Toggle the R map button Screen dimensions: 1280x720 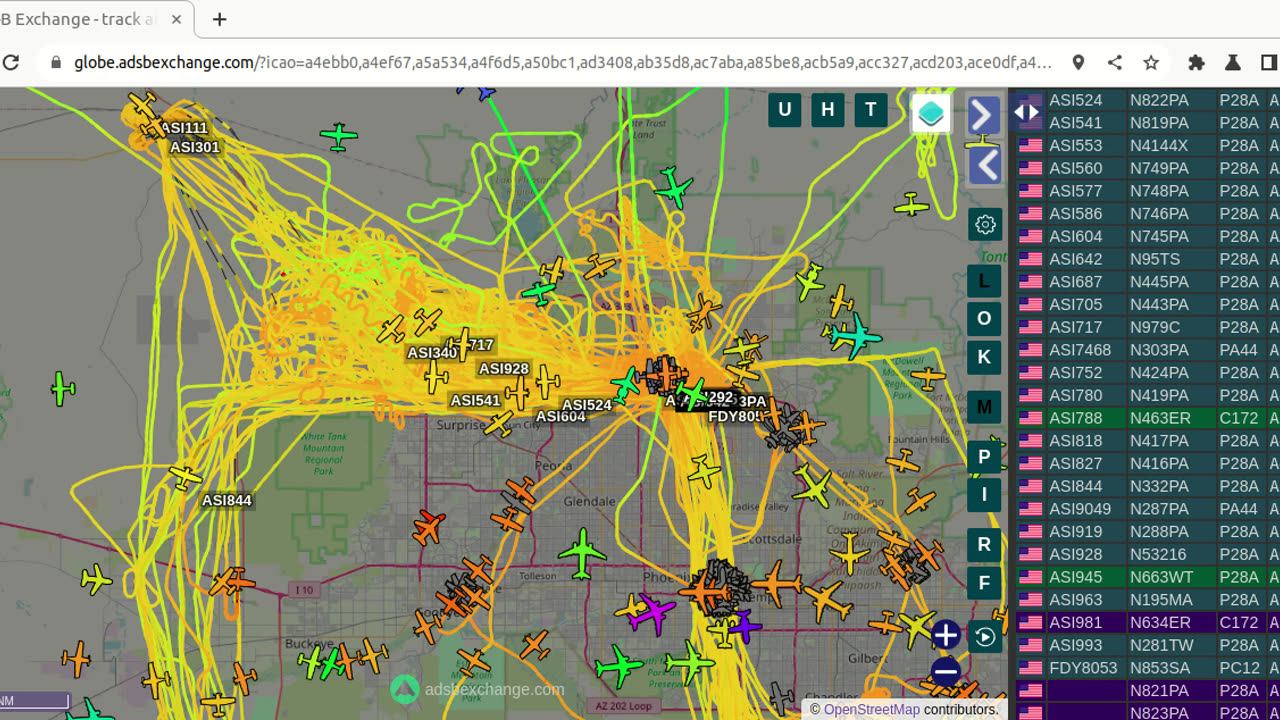pos(985,544)
